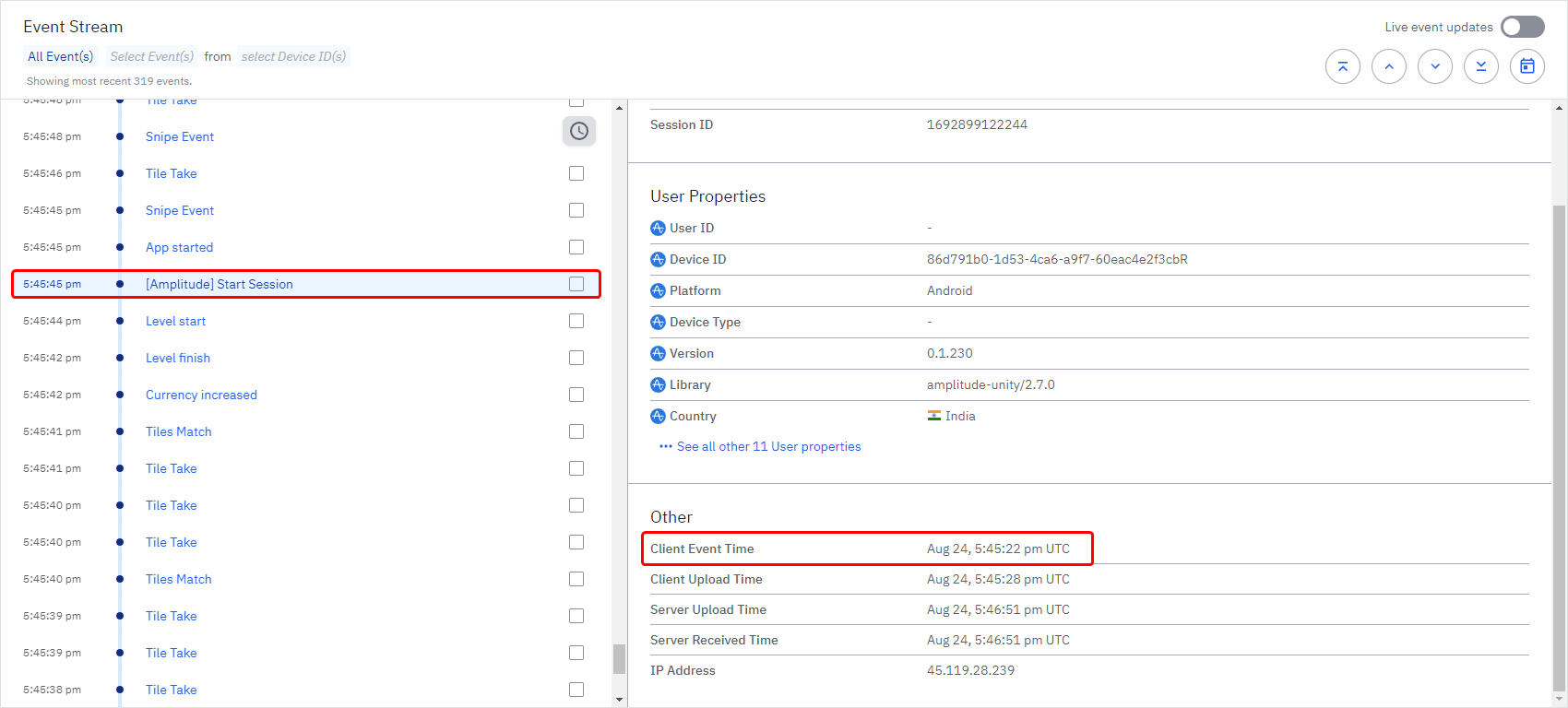Viewport: 1568px width, 708px height.
Task: Go to the previous event with the up chevron
Action: (1389, 66)
